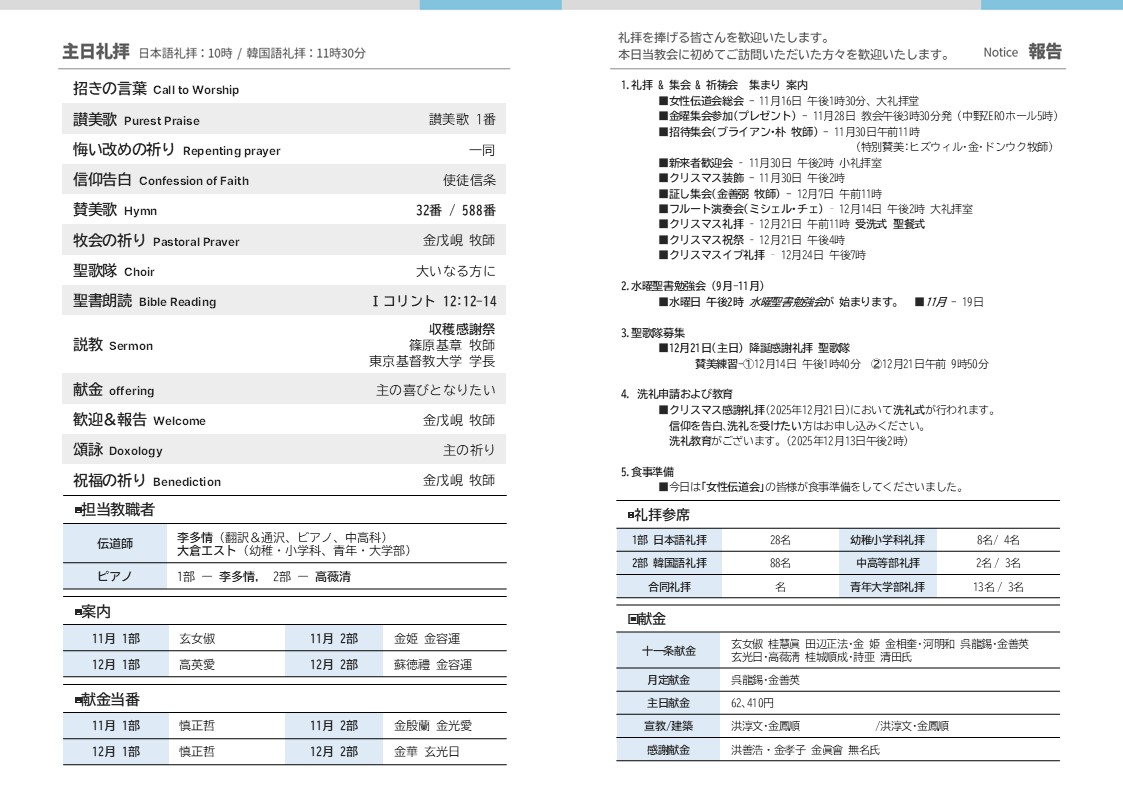Click the 十一条献金 label cell
Viewport: 1123px width, 794px height.
(669, 651)
